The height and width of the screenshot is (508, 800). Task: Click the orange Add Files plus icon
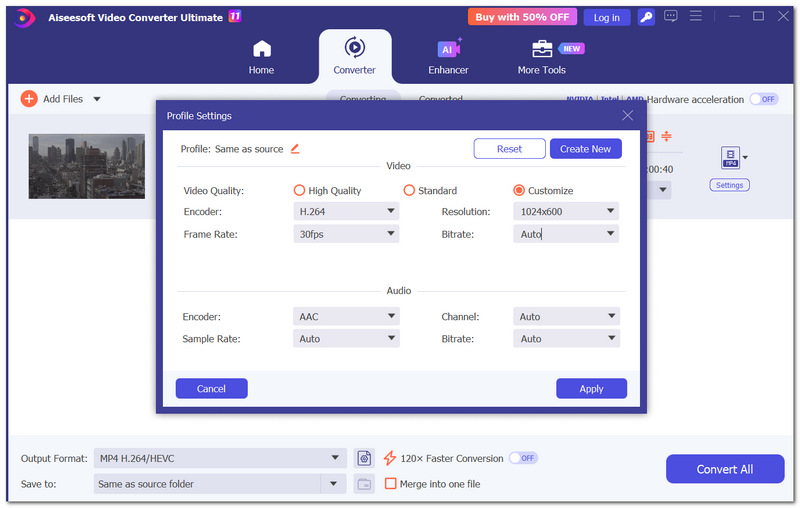[29, 99]
